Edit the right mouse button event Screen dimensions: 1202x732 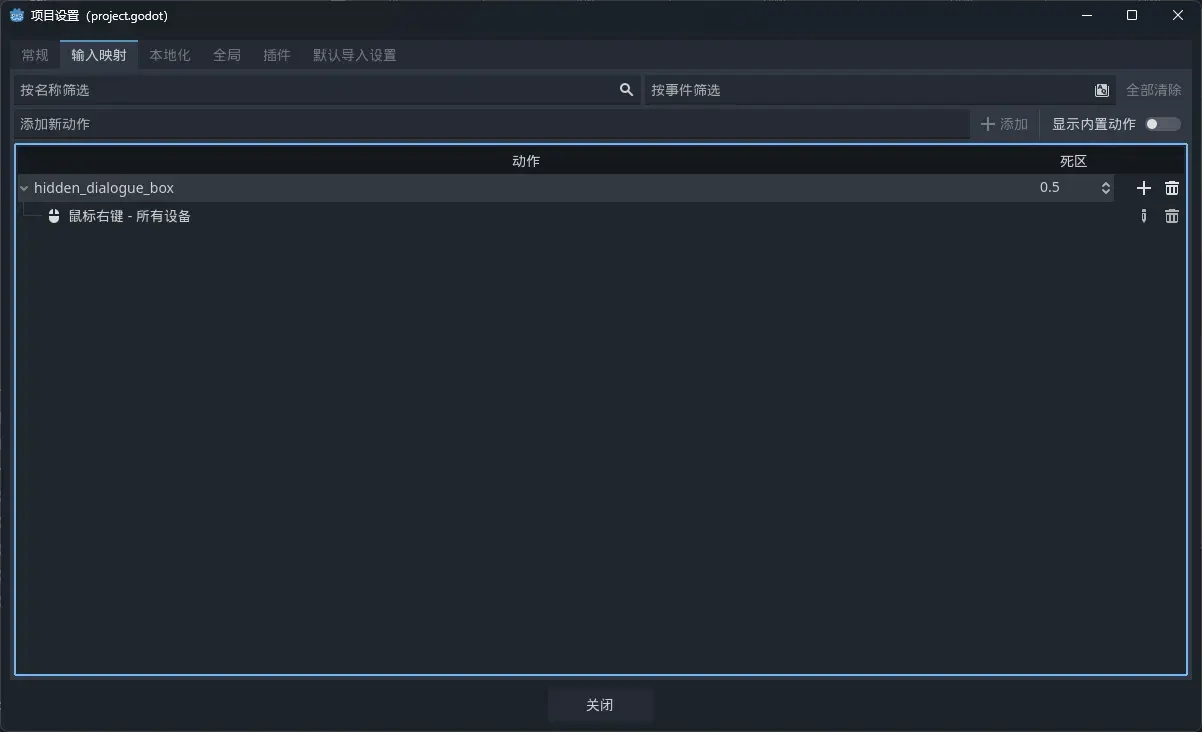(1144, 216)
